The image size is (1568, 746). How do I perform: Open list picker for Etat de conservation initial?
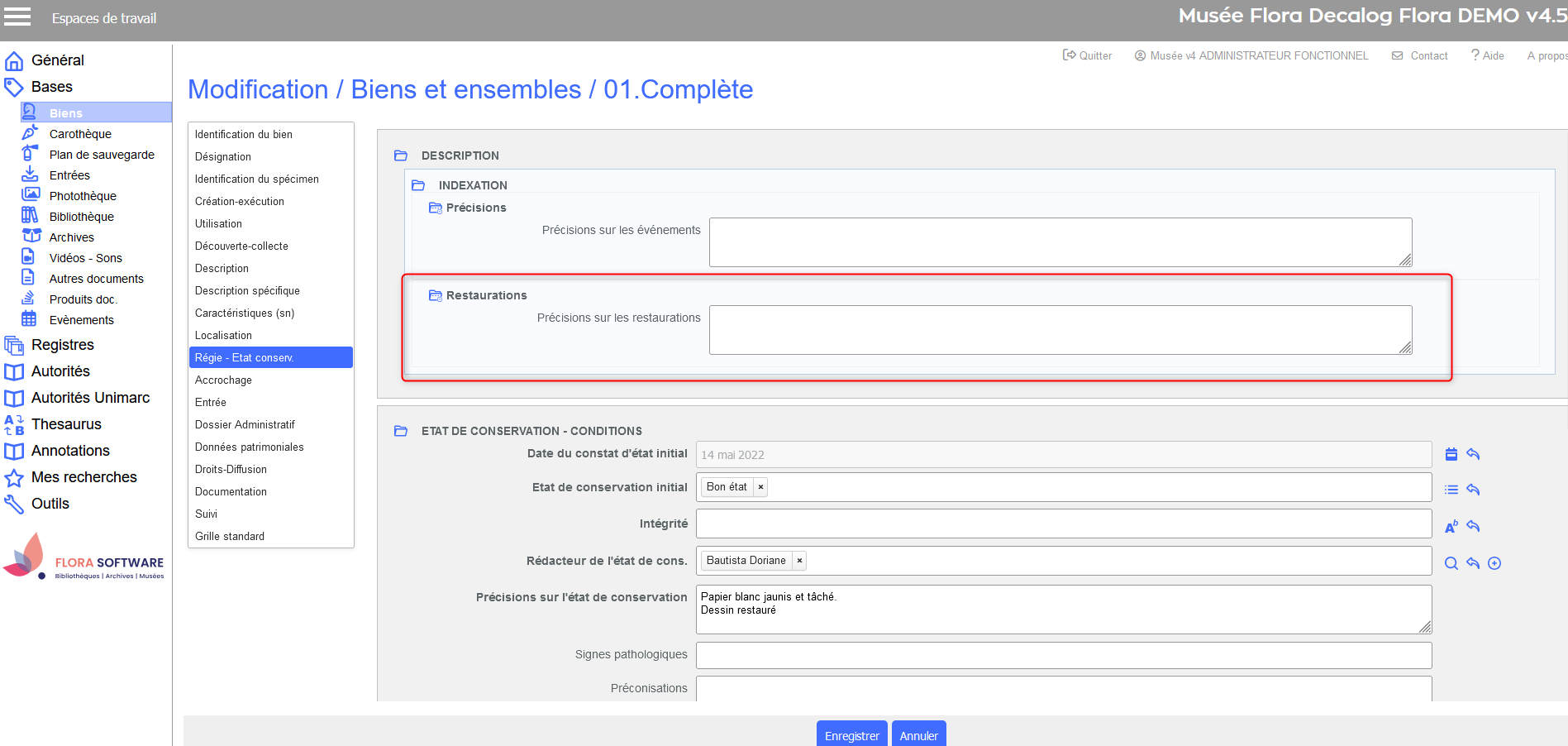(x=1451, y=490)
